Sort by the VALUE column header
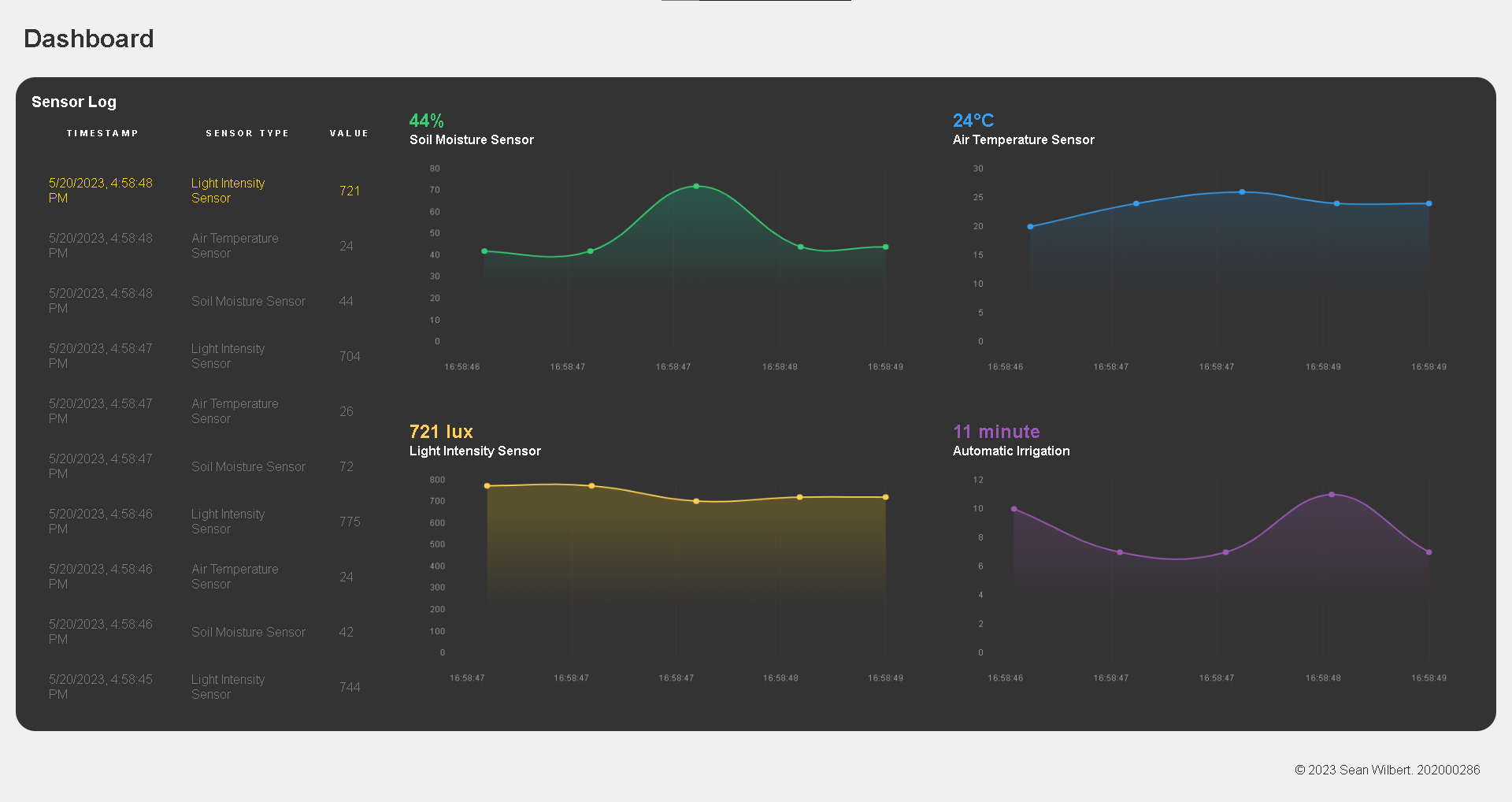The height and width of the screenshot is (802, 1512). coord(349,132)
